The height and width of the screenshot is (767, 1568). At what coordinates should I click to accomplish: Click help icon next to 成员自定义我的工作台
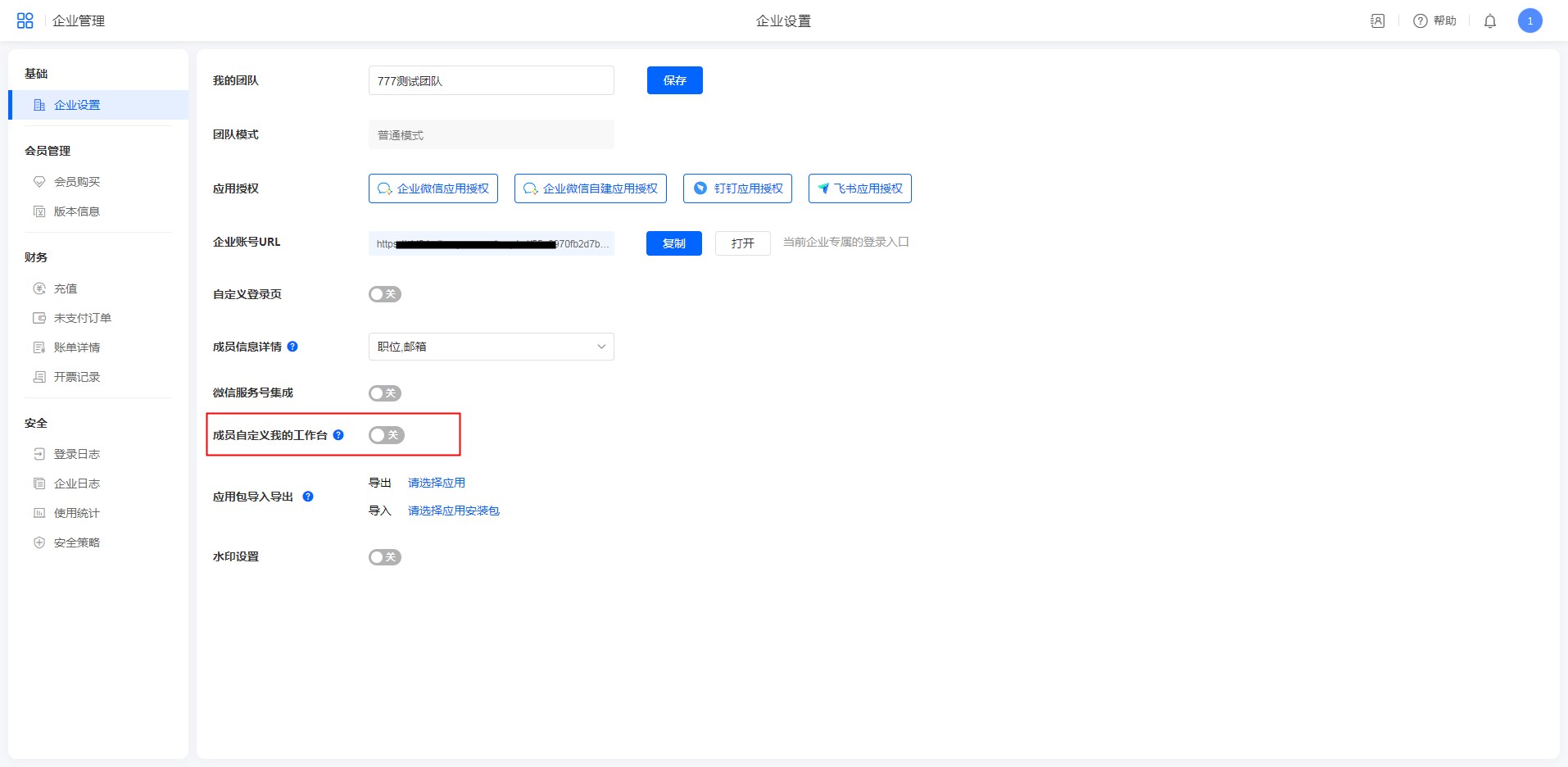[338, 435]
